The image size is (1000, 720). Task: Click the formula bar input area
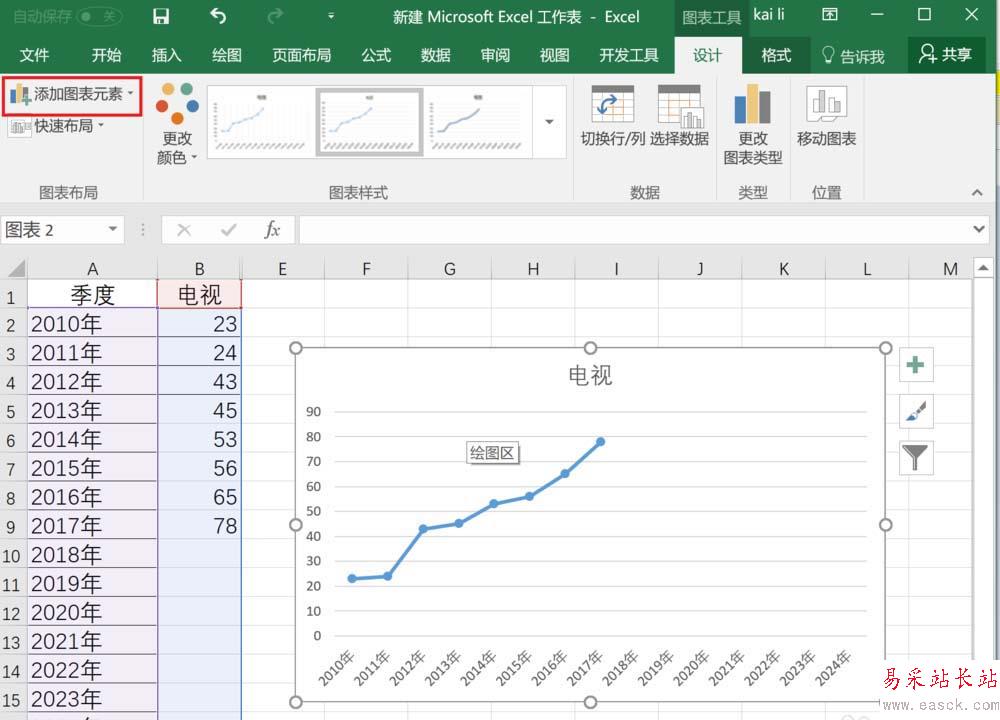point(635,230)
